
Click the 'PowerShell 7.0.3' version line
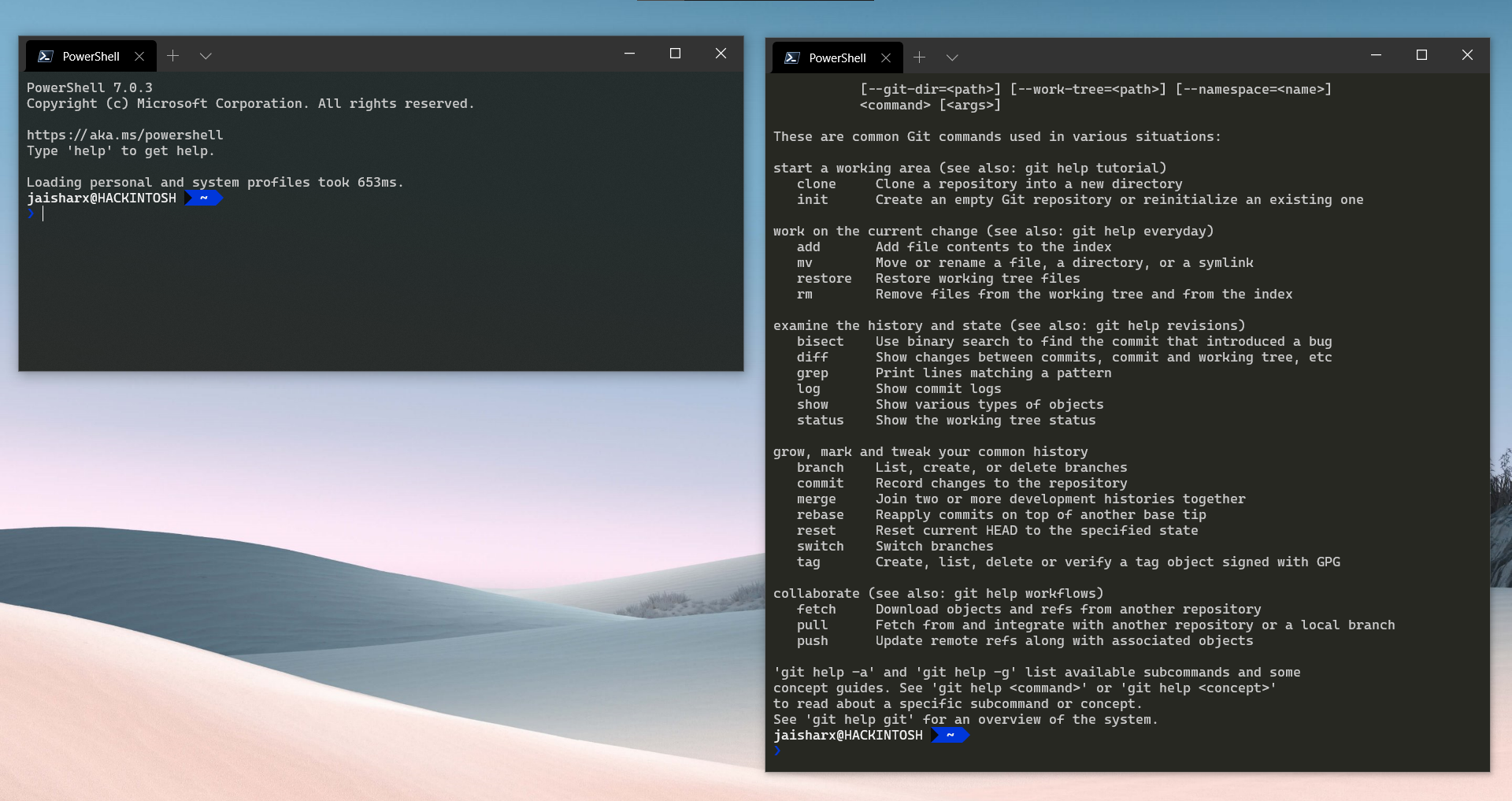click(x=90, y=88)
